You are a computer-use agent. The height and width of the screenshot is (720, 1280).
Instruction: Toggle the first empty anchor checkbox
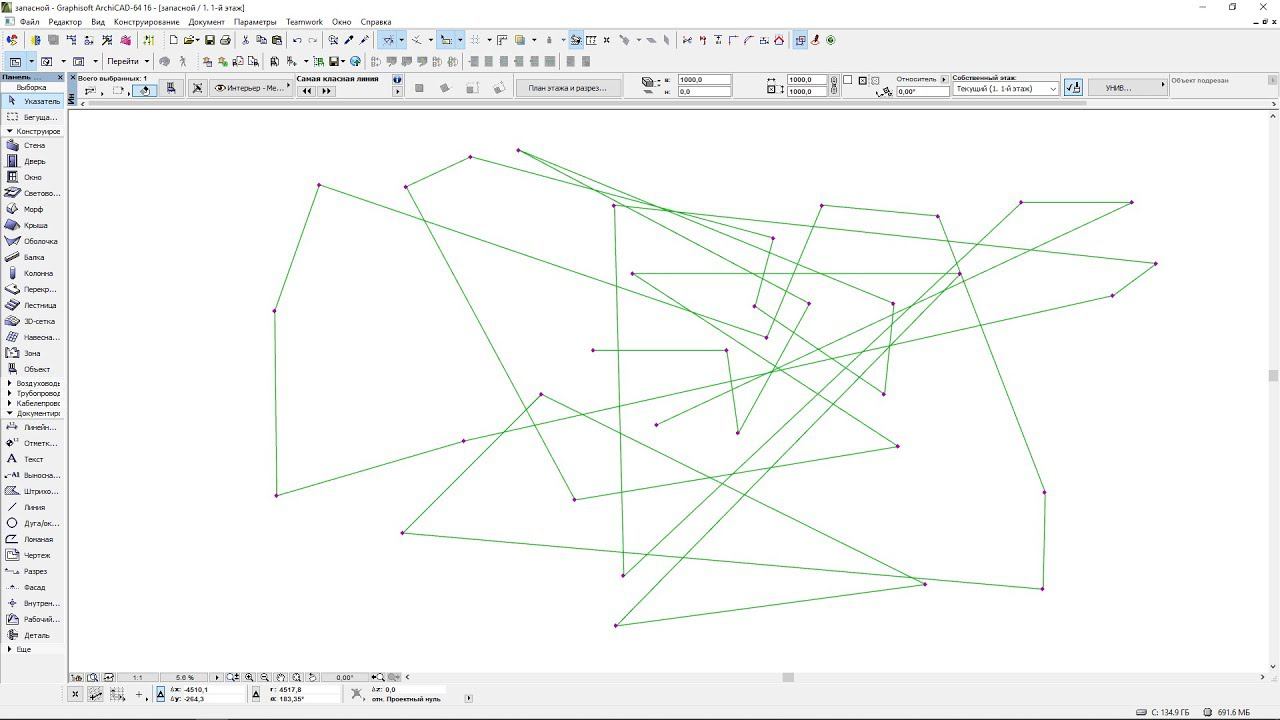(848, 80)
